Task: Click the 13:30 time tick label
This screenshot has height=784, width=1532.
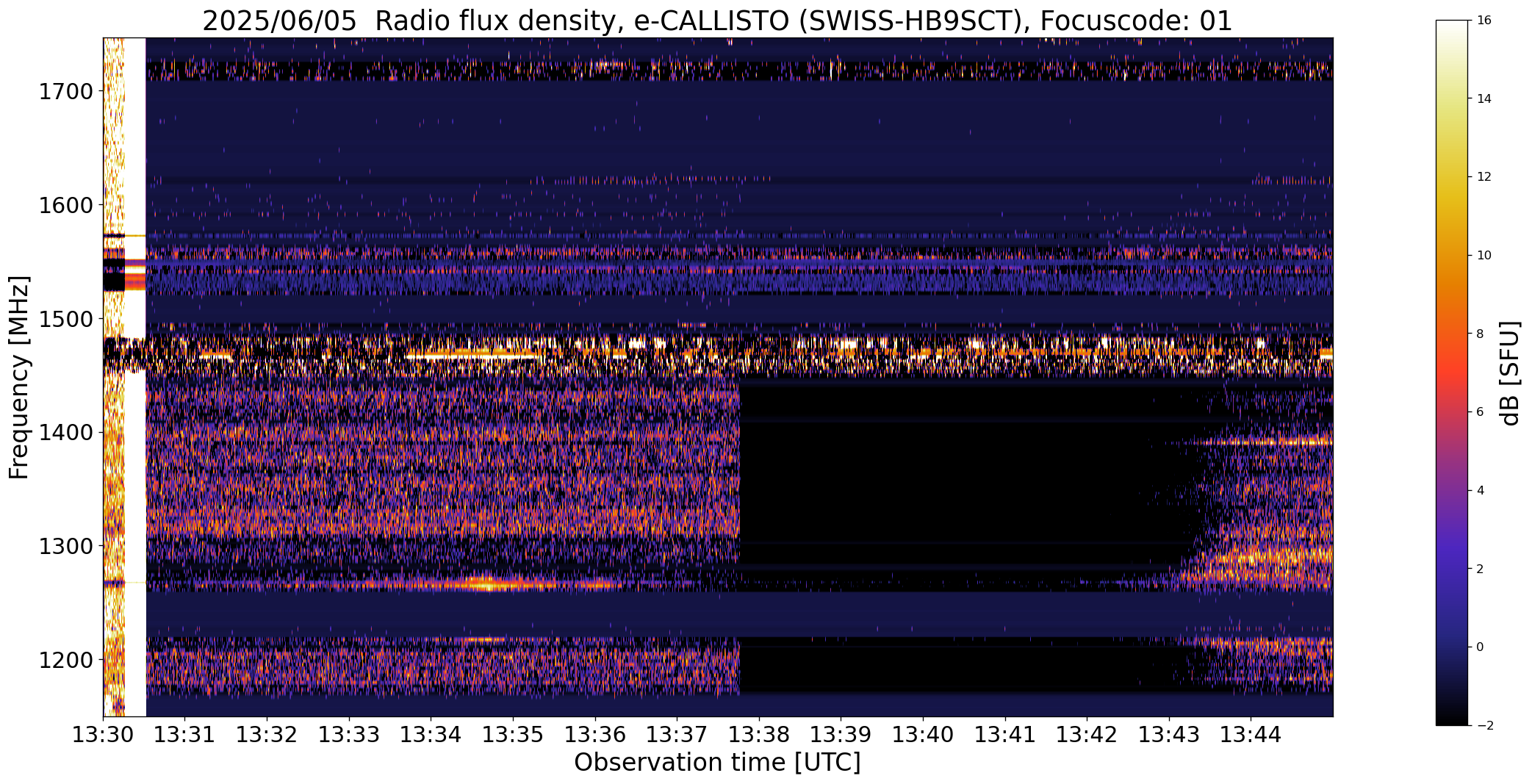Action: tap(103, 735)
